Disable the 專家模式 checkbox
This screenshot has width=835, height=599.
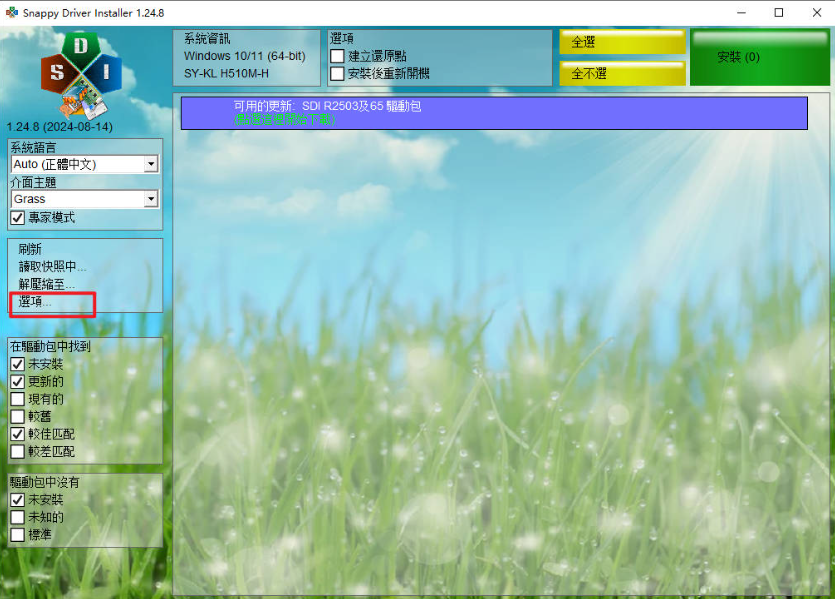17,217
